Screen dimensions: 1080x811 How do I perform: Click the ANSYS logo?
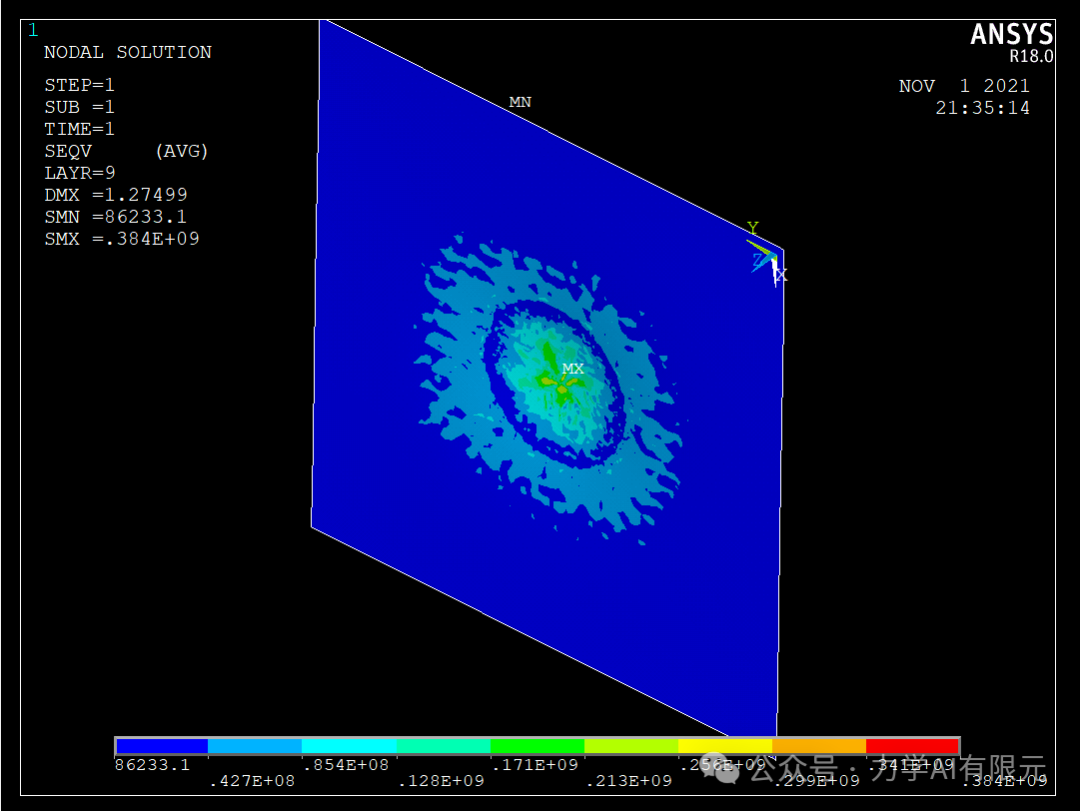(1012, 34)
